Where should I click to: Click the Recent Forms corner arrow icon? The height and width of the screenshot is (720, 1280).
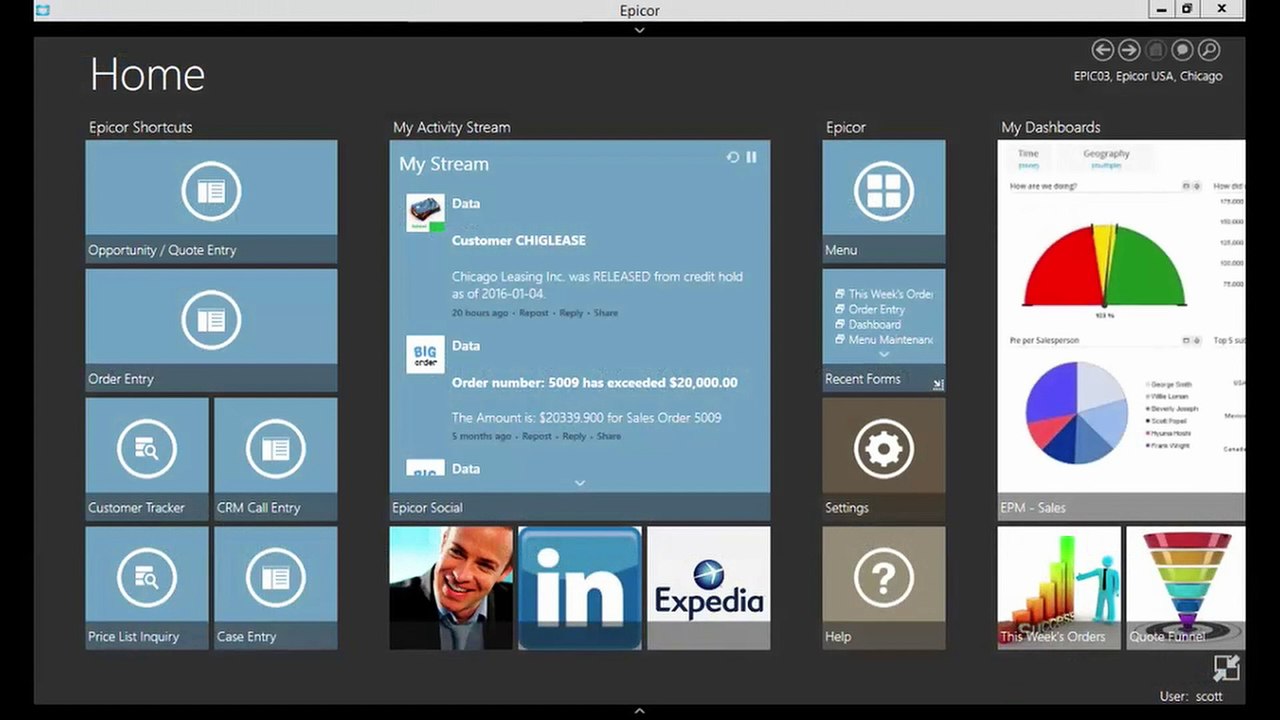click(938, 384)
